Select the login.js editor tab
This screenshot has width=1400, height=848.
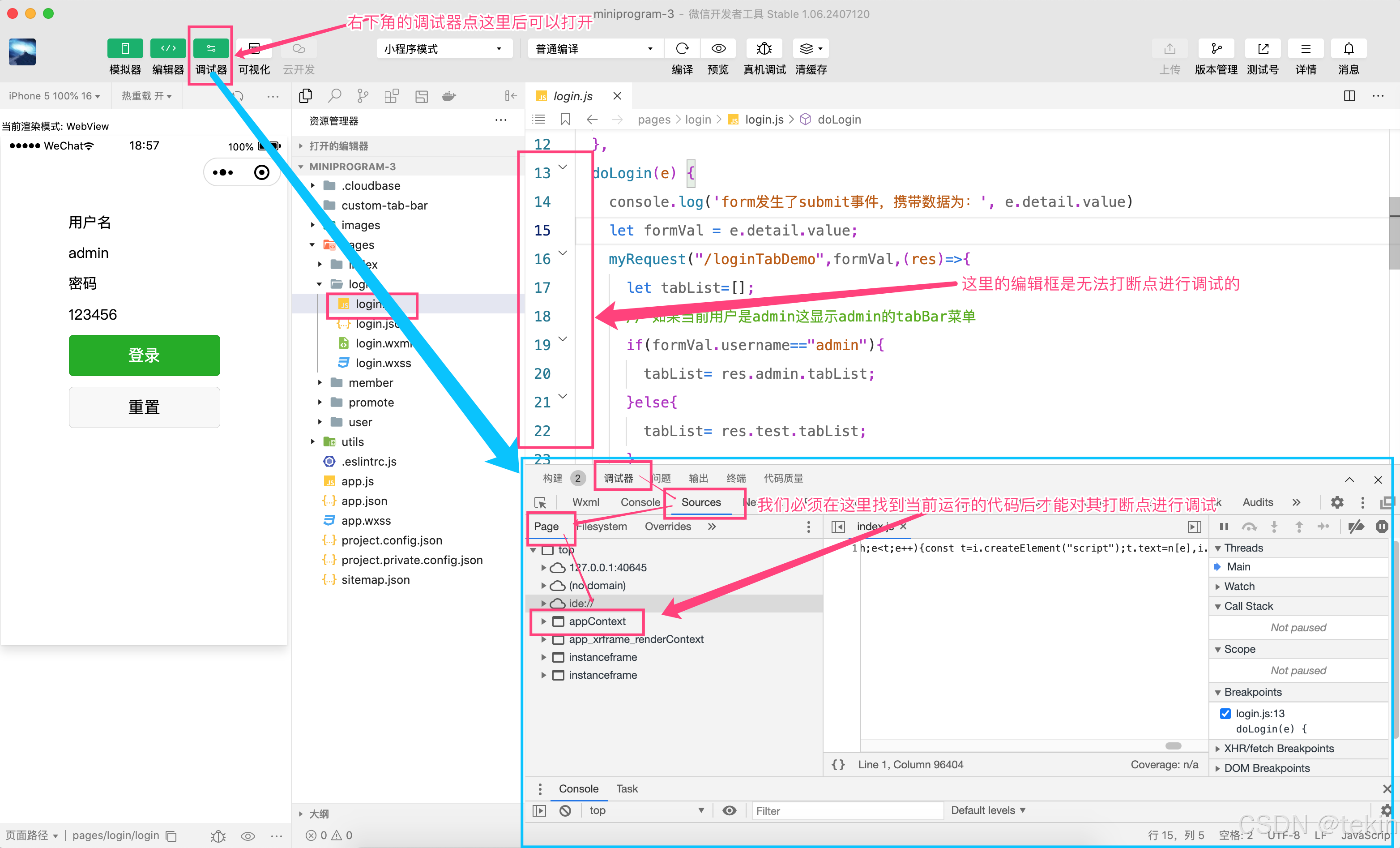pyautogui.click(x=573, y=96)
